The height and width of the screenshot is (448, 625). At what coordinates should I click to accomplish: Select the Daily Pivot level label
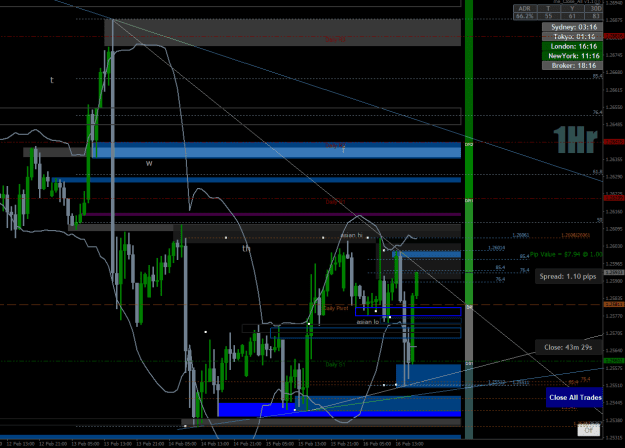(336, 308)
